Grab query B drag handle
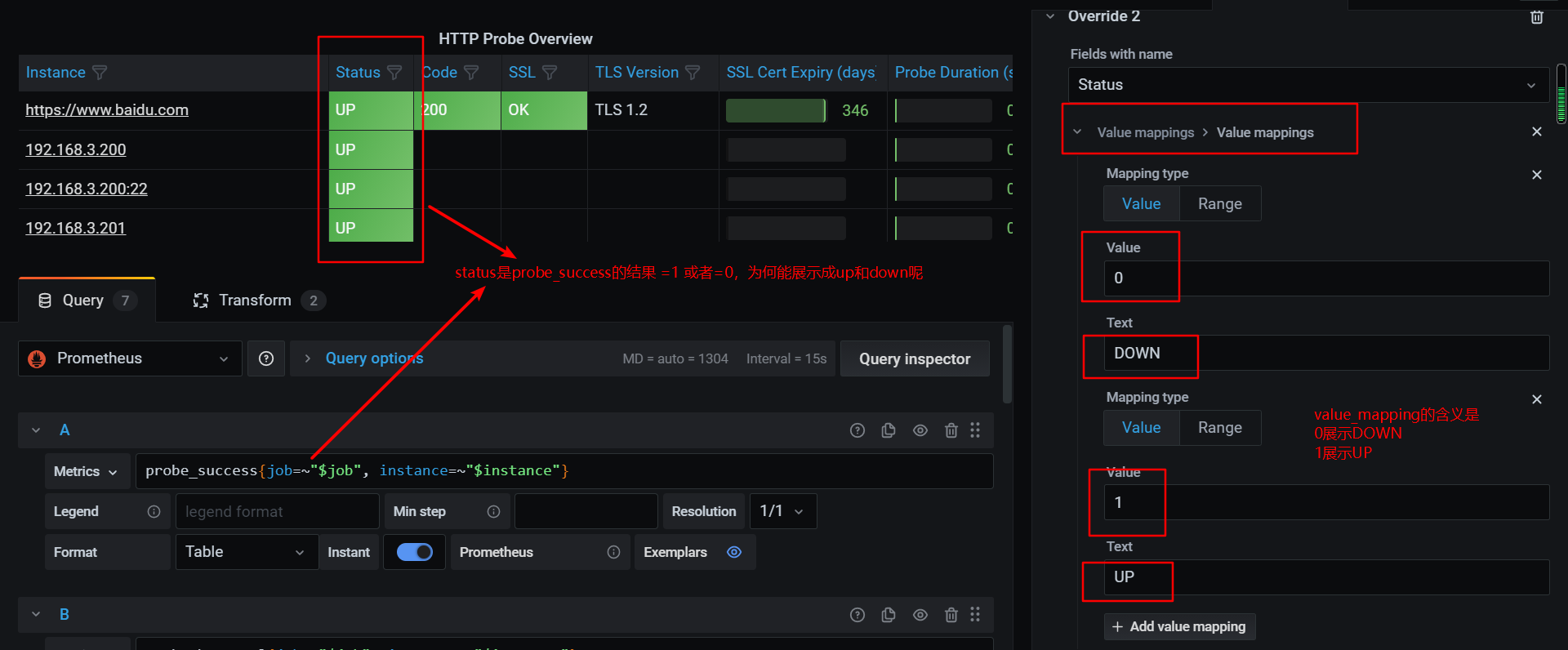 pos(975,615)
